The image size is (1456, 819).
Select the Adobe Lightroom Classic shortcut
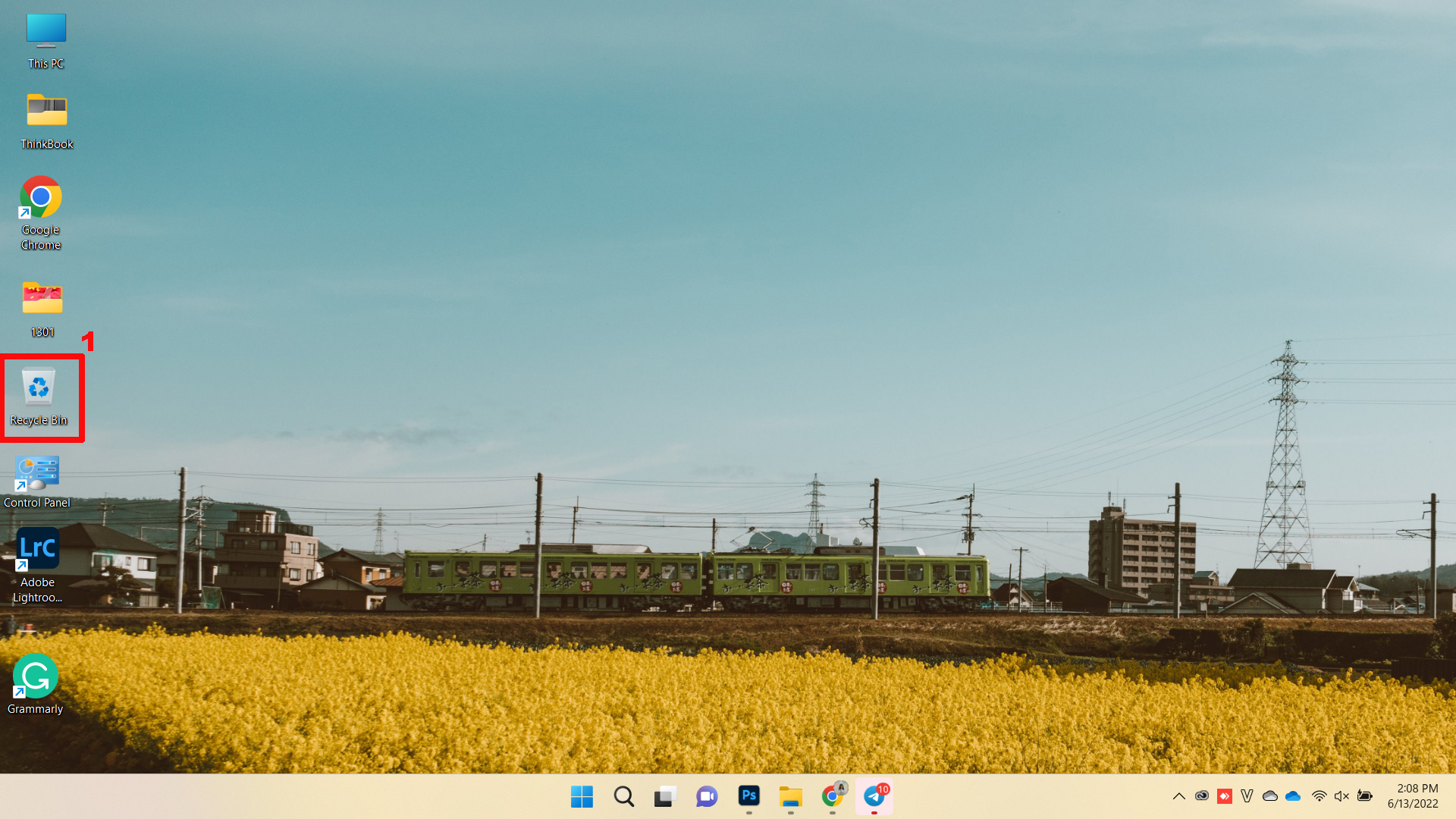(37, 565)
